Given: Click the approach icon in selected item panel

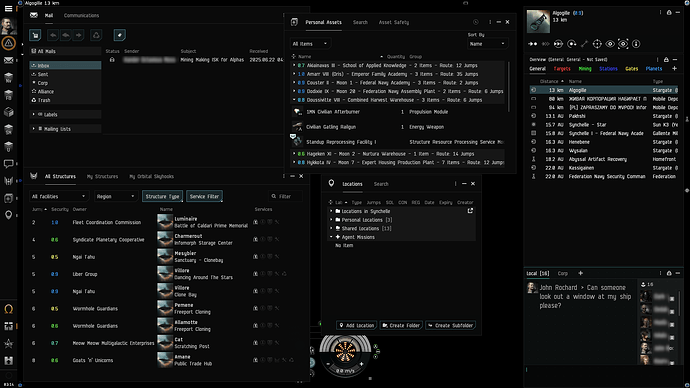Looking at the screenshot, I should pos(532,44).
